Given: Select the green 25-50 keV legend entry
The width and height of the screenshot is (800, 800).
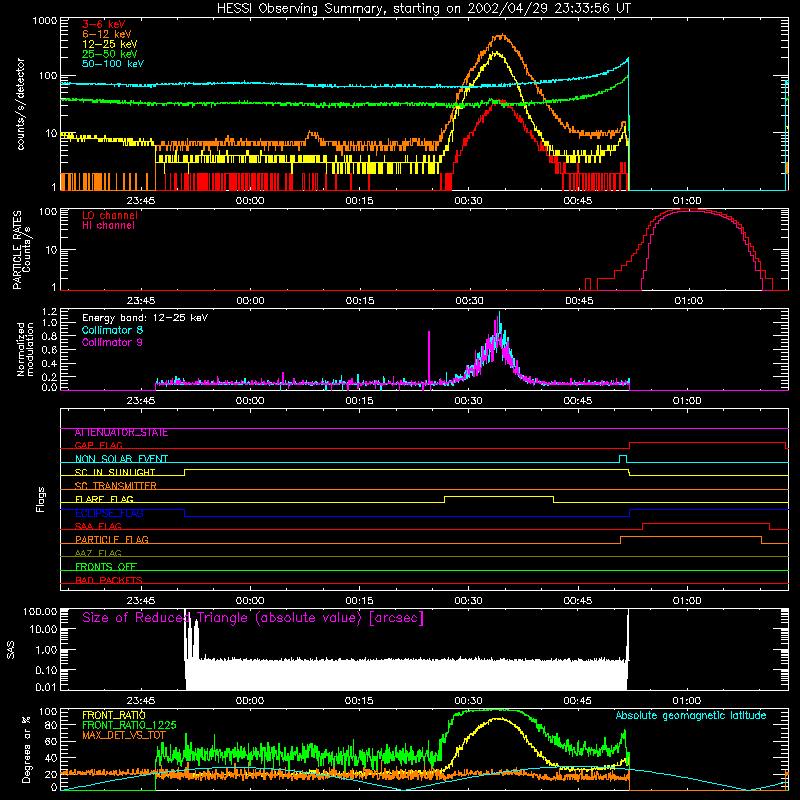Looking at the screenshot, I should [x=110, y=54].
